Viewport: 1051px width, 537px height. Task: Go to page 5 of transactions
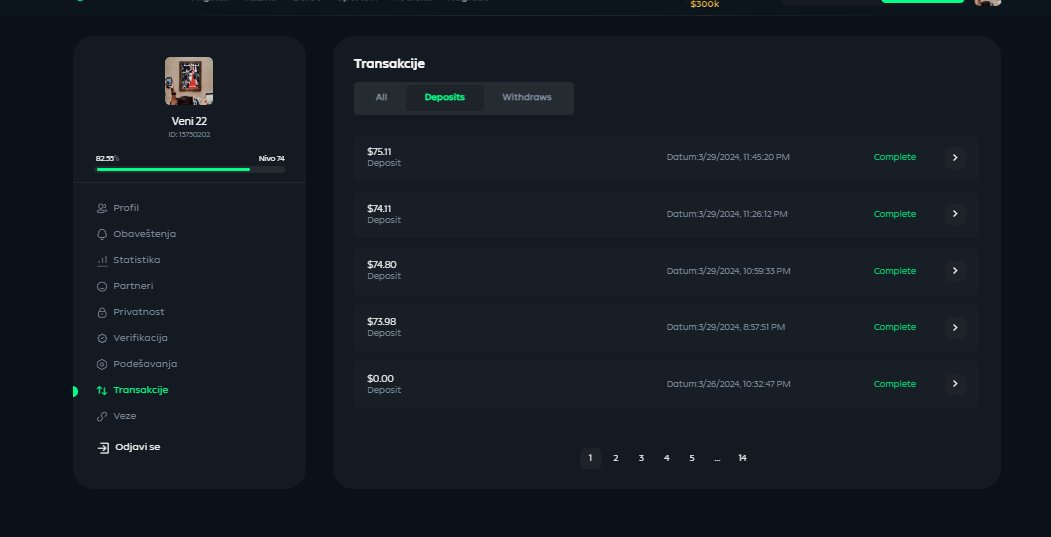click(692, 459)
